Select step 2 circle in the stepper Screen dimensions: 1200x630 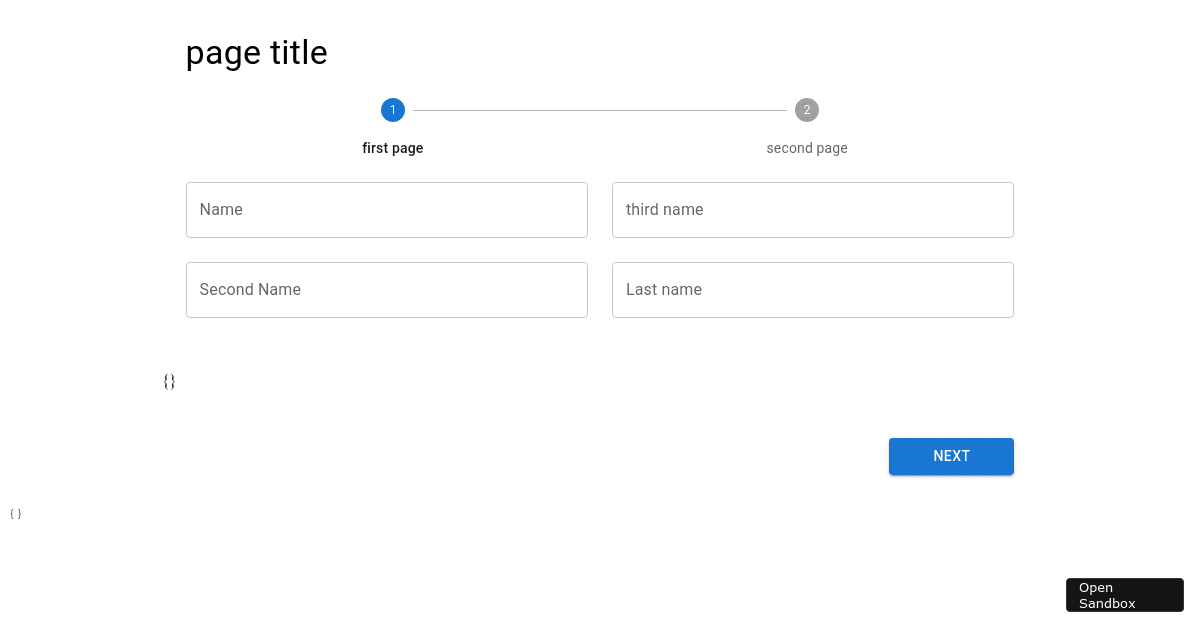(x=807, y=110)
